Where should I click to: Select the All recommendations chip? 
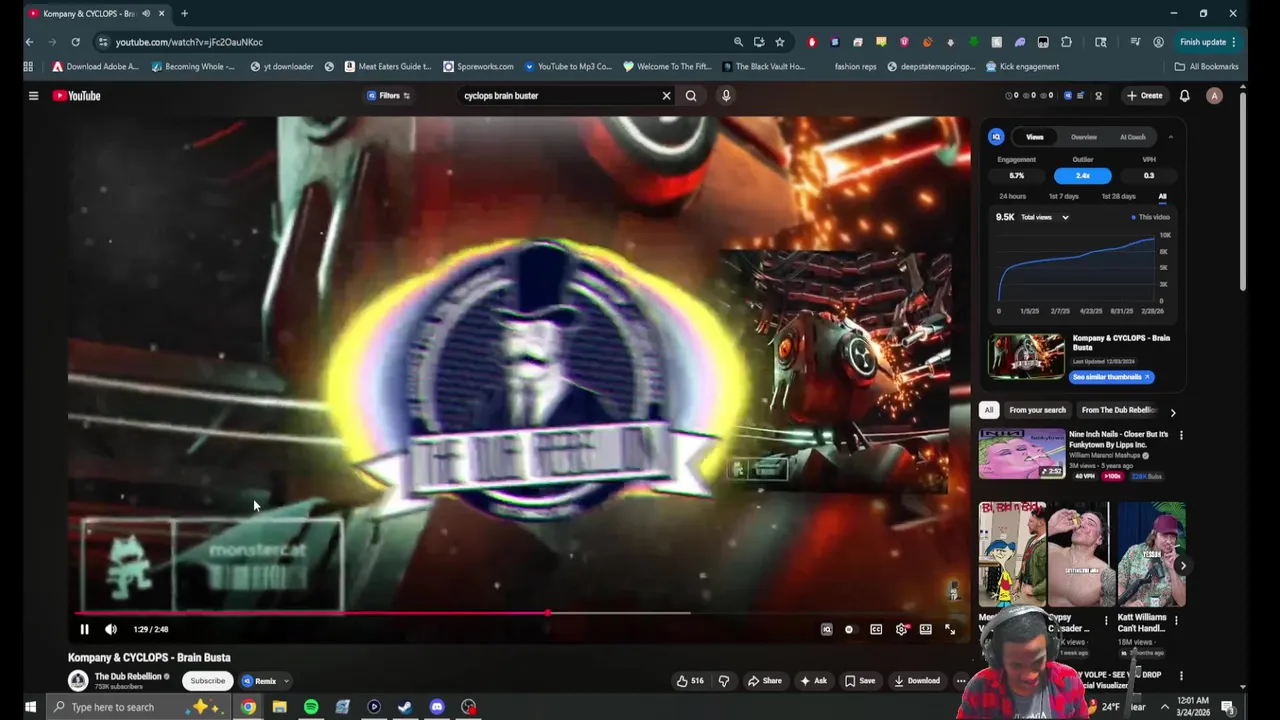click(x=988, y=410)
